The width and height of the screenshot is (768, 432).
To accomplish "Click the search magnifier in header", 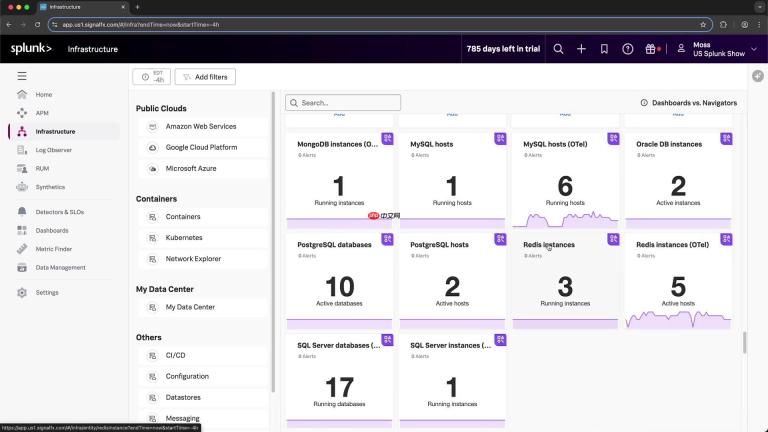I will [x=558, y=49].
